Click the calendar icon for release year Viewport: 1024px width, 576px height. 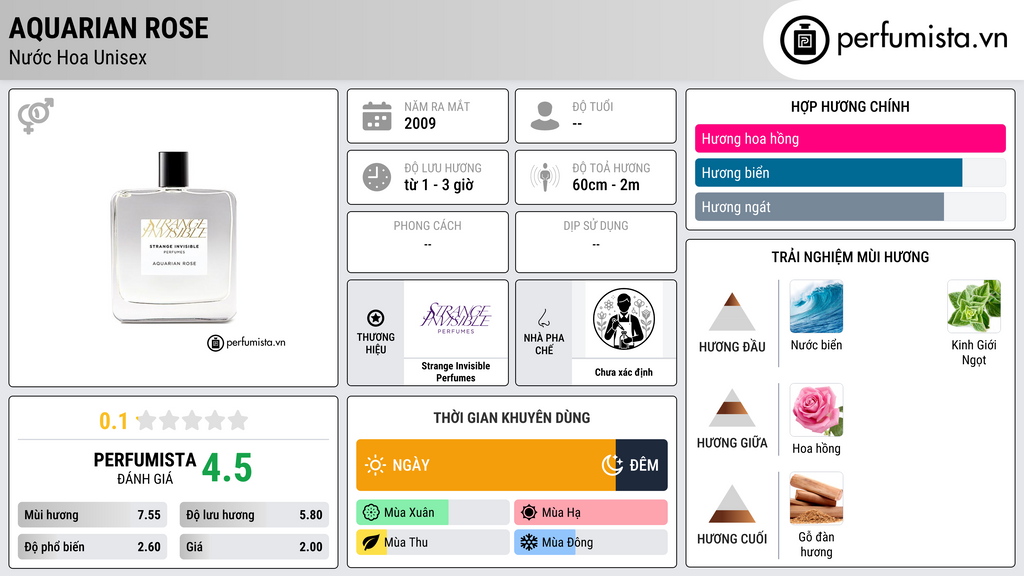pos(377,116)
